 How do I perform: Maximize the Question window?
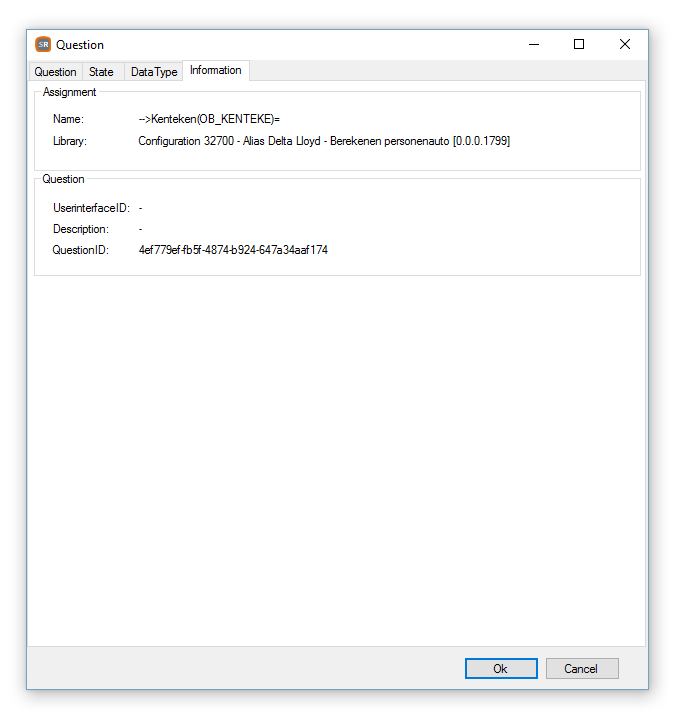[x=579, y=44]
